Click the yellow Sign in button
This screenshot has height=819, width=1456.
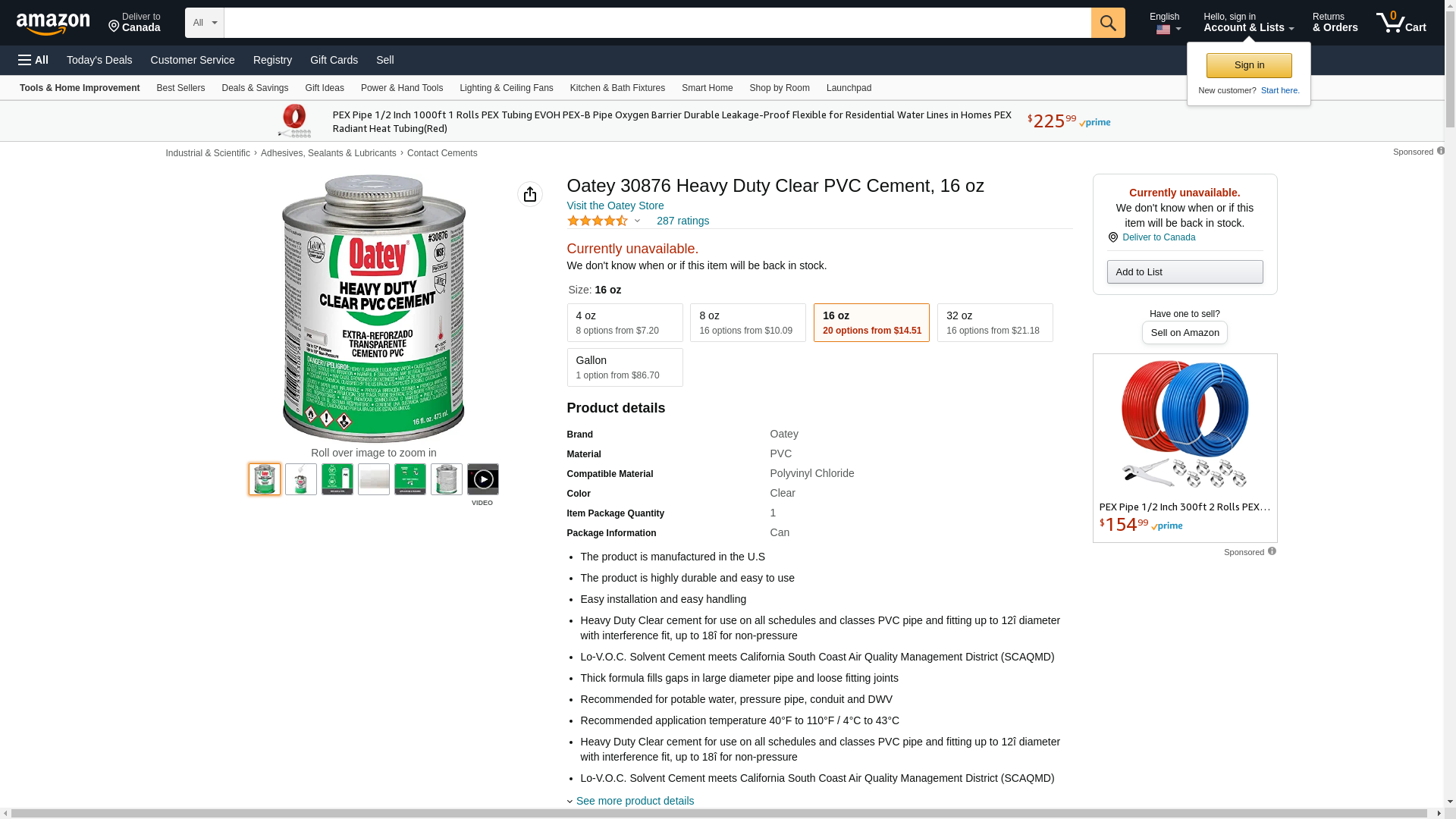(1249, 65)
